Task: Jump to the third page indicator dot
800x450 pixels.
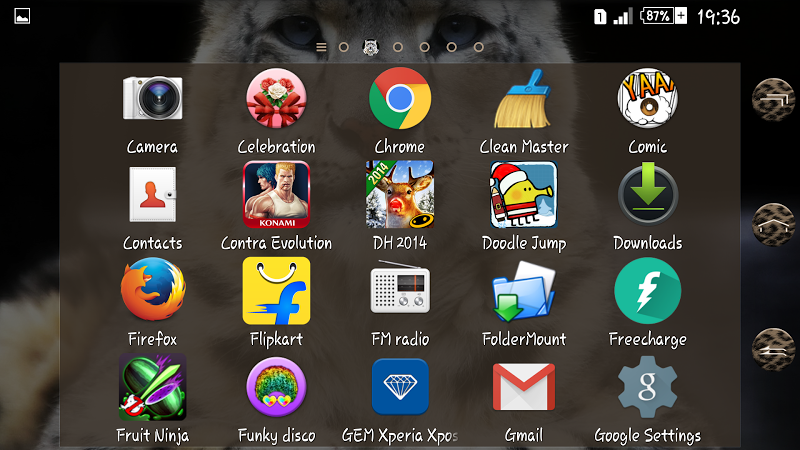Action: tap(398, 47)
